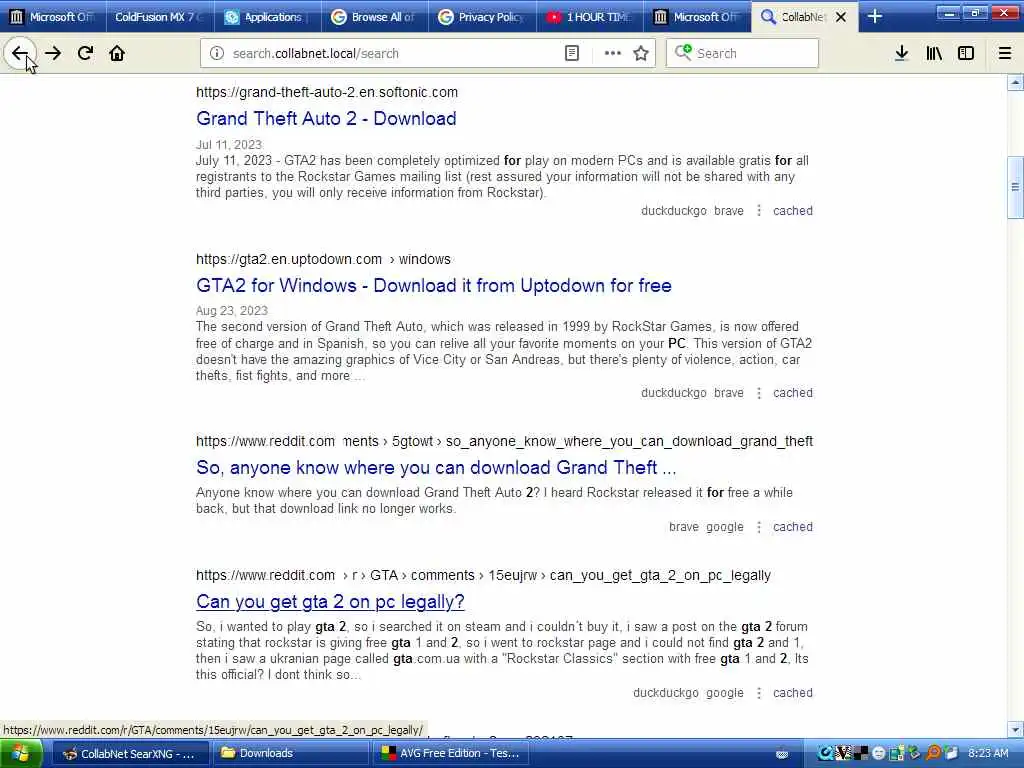The width and height of the screenshot is (1024, 768).
Task: Switch to the 1 HOUR TIMER tab
Action: [590, 17]
